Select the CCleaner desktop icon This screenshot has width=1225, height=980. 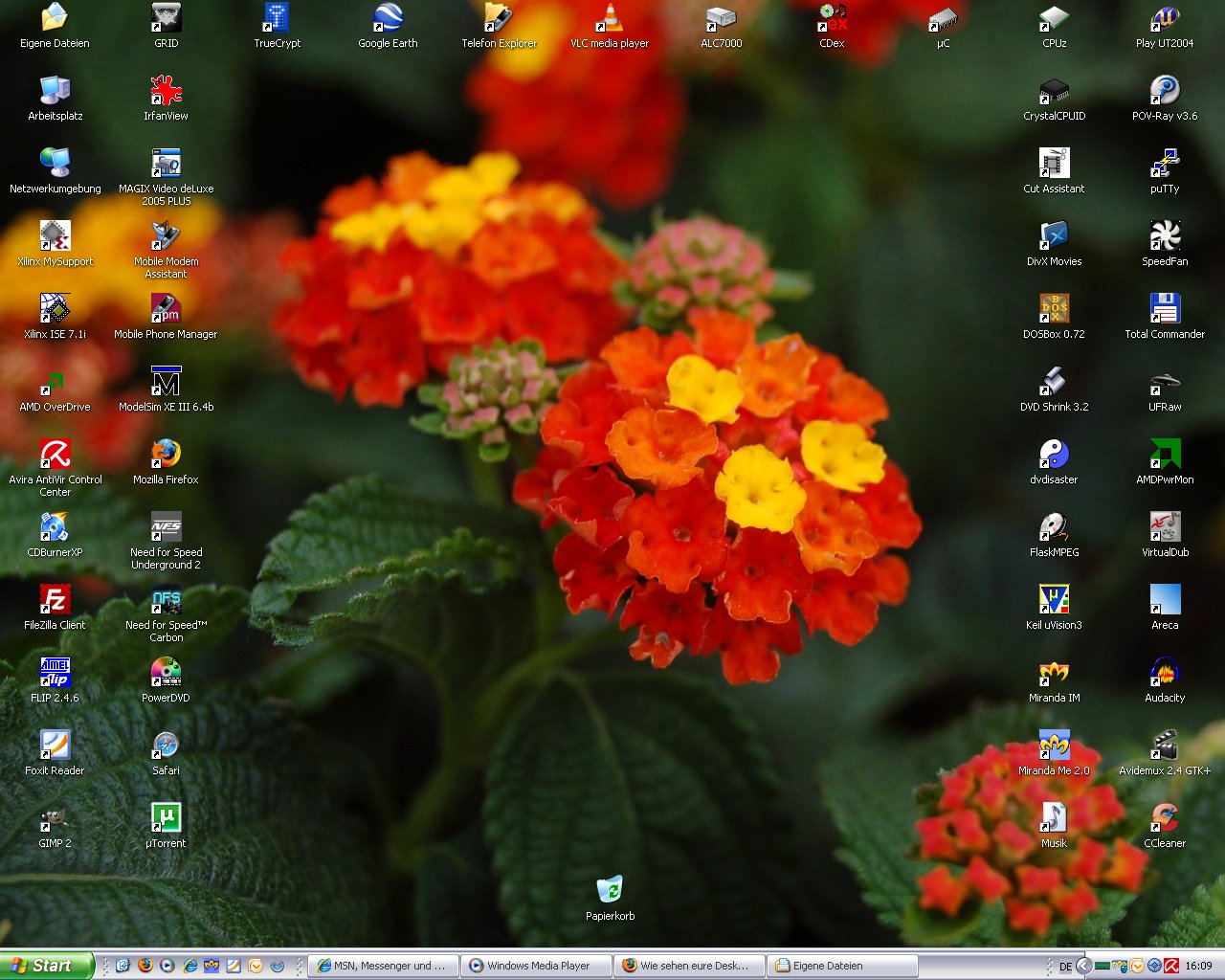pos(1165,818)
